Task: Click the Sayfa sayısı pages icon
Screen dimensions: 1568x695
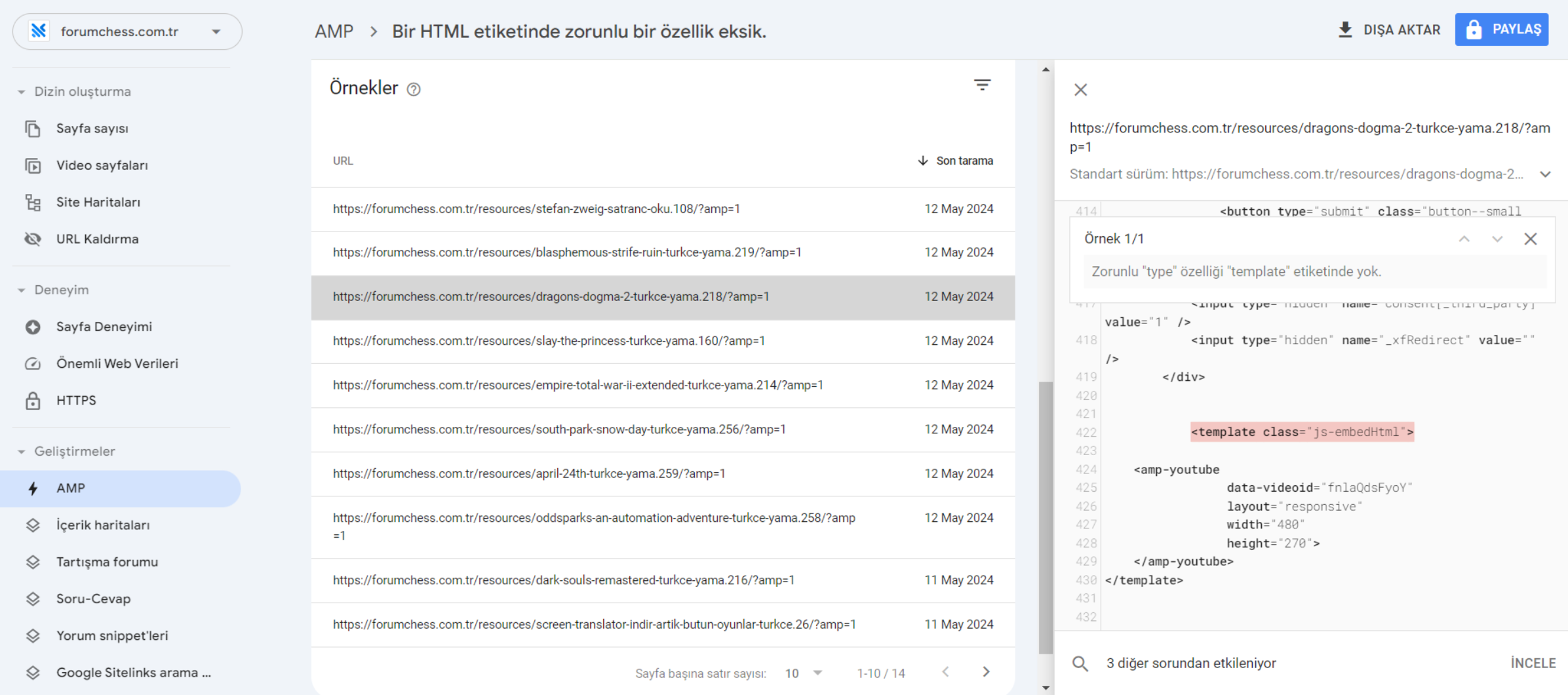Action: [33, 129]
